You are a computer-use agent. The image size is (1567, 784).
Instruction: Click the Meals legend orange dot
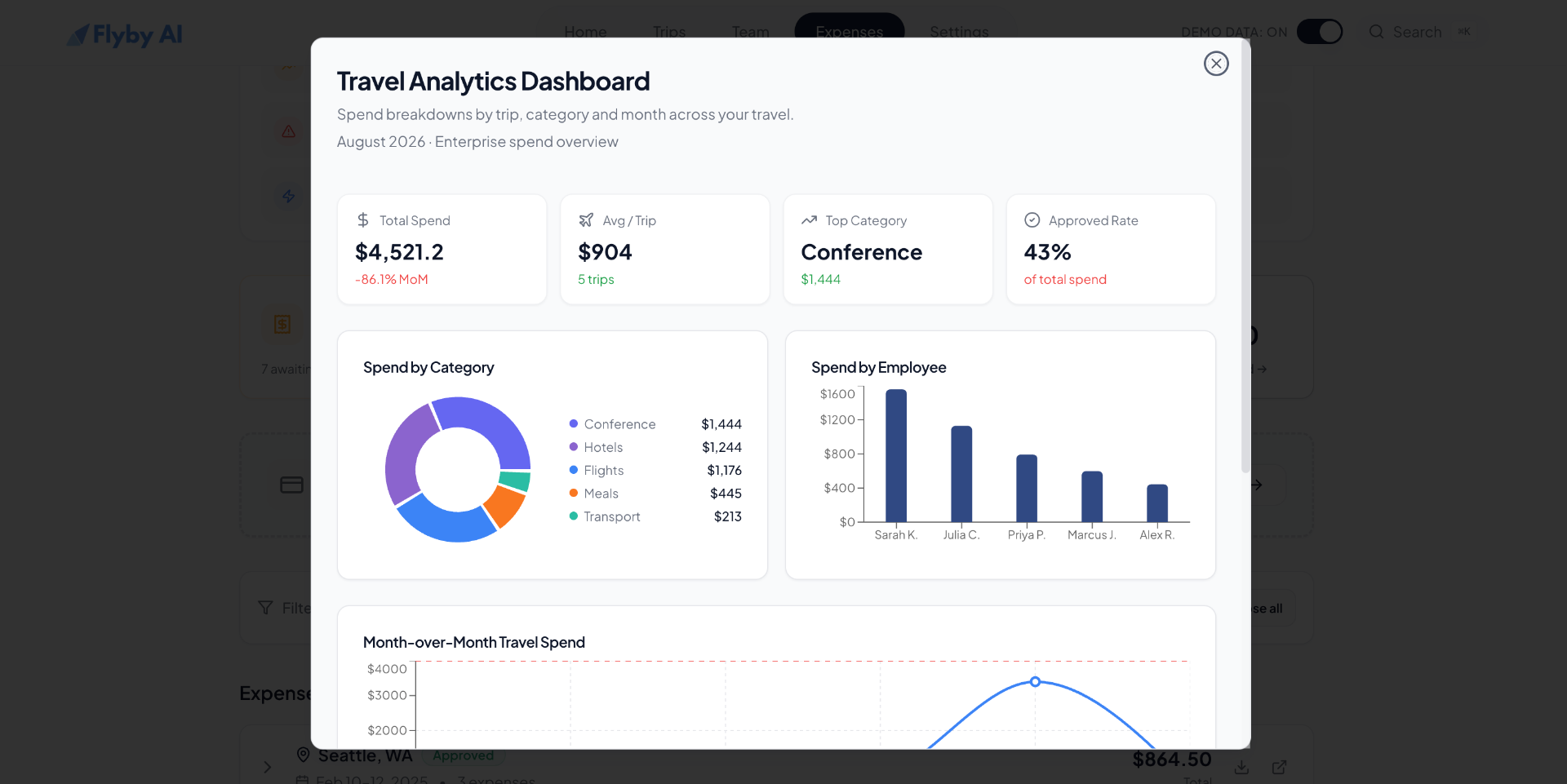click(x=574, y=493)
